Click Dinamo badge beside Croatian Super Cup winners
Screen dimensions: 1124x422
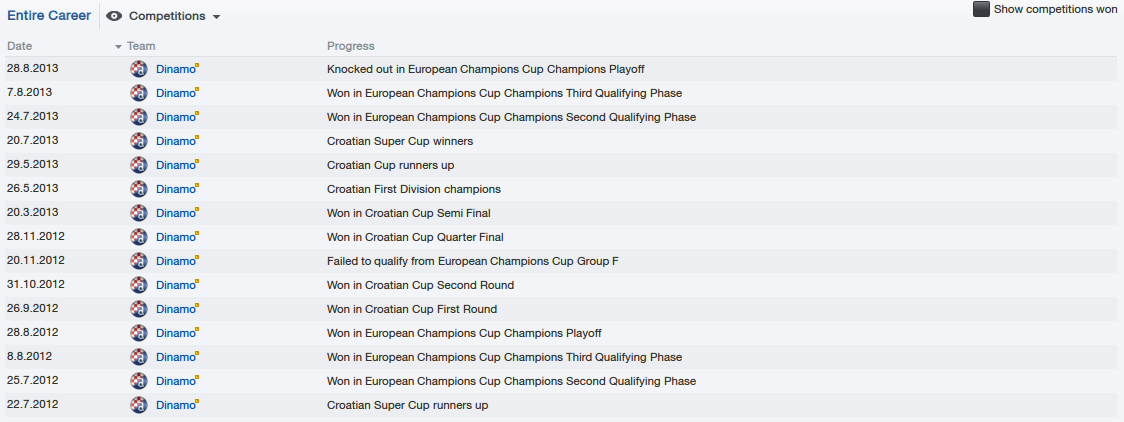point(139,141)
